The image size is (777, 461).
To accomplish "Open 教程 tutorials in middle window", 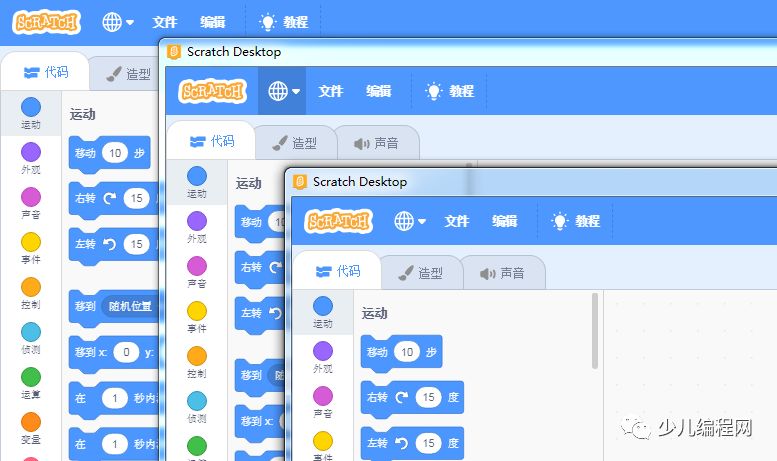I will (449, 91).
